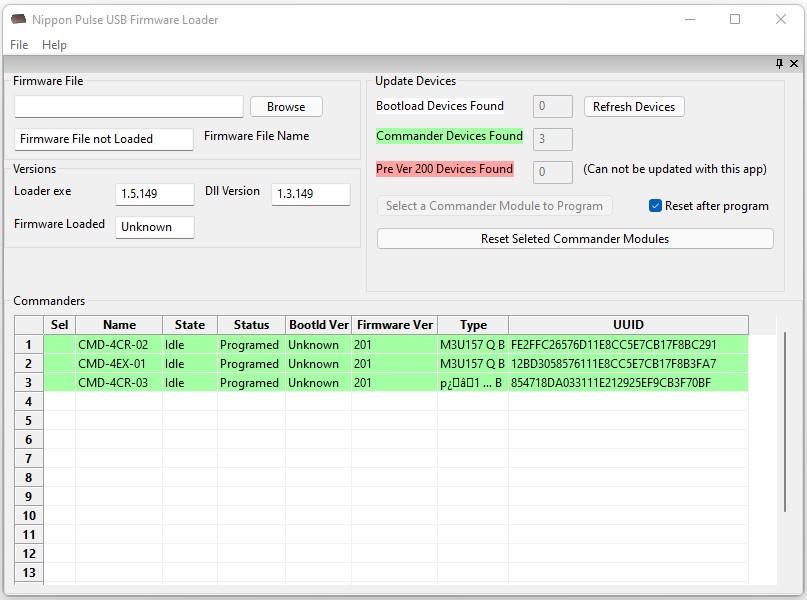Image resolution: width=807 pixels, height=600 pixels.
Task: Pin the panel using the pushpin icon
Action: tap(779, 63)
